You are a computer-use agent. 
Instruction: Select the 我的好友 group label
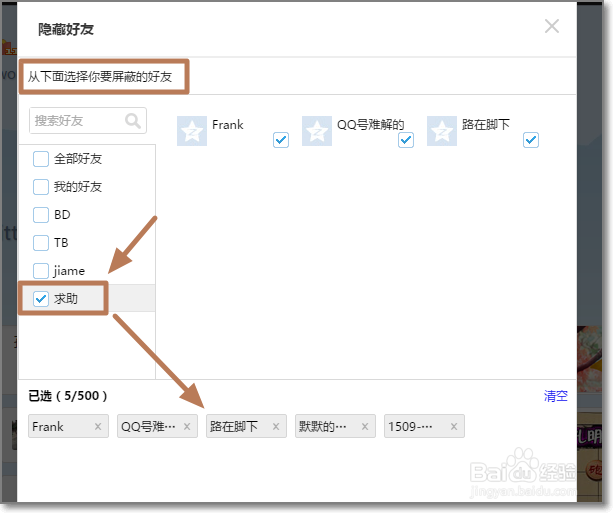(78, 187)
